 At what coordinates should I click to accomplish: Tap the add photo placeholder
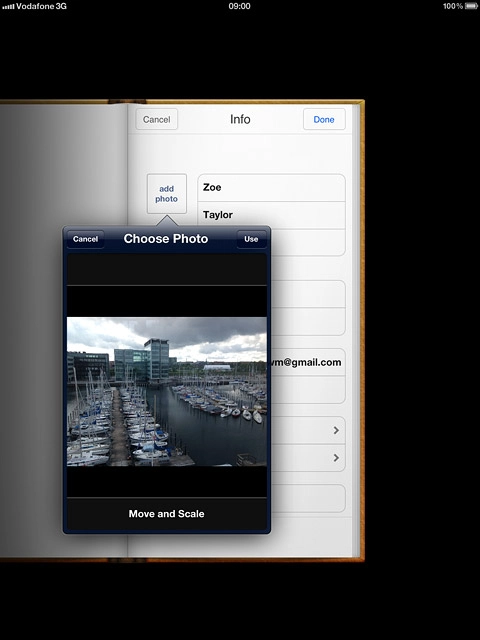[167, 193]
